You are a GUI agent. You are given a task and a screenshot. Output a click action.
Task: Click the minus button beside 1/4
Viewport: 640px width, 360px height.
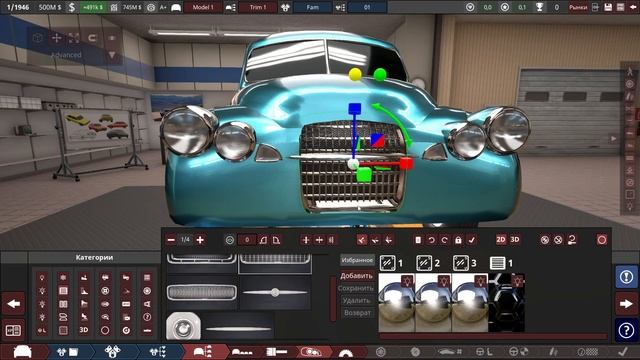coord(171,240)
